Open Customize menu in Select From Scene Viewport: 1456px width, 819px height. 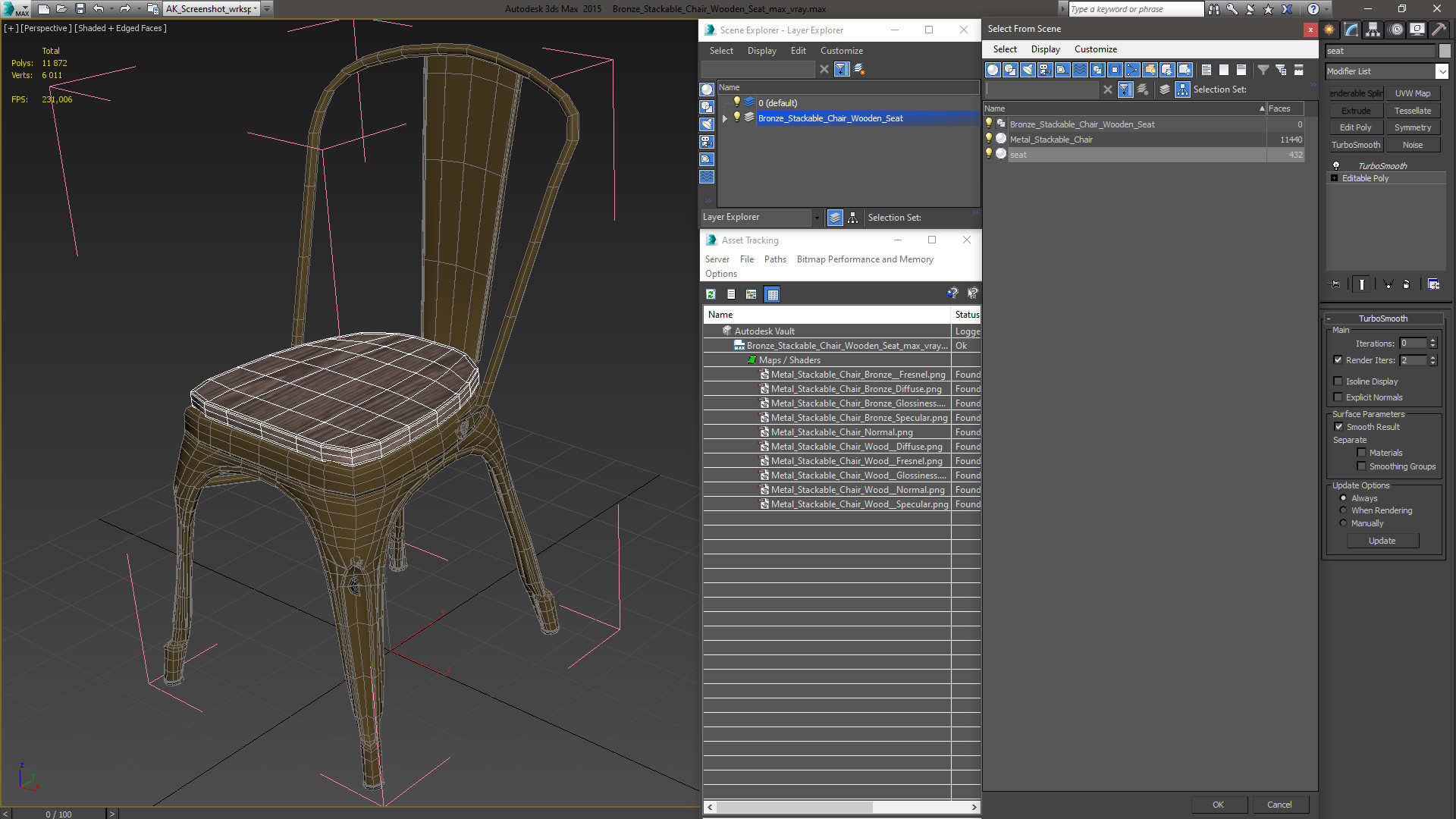pyautogui.click(x=1095, y=49)
